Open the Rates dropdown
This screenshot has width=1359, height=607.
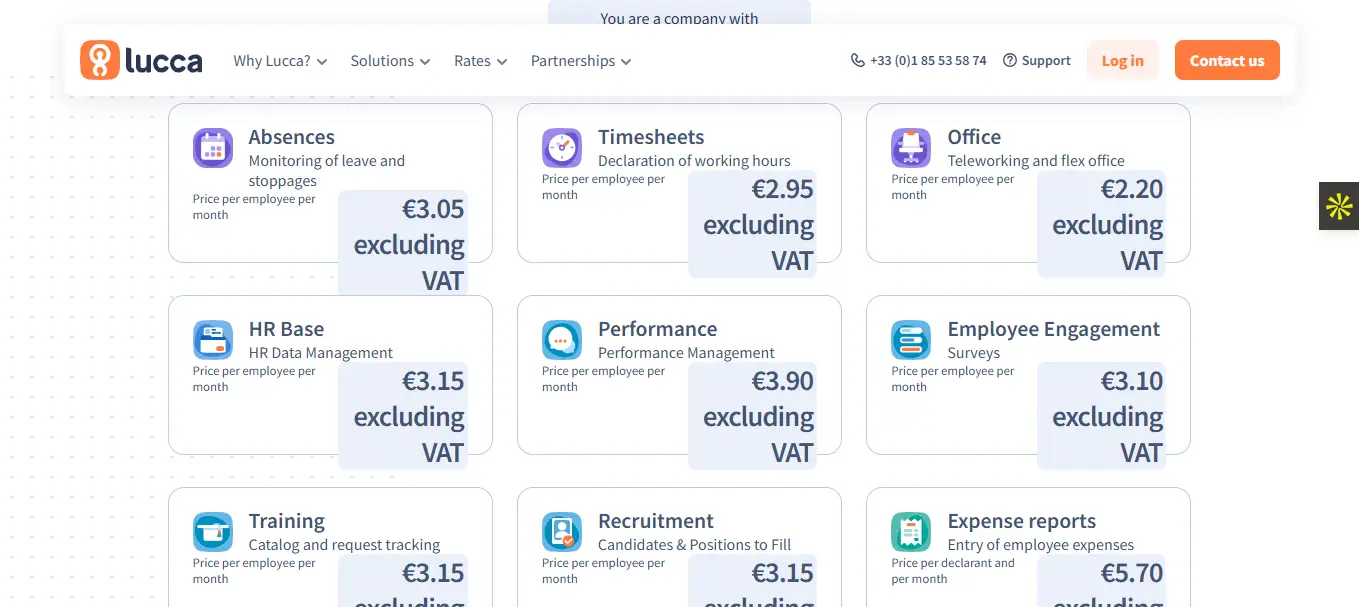(x=480, y=61)
